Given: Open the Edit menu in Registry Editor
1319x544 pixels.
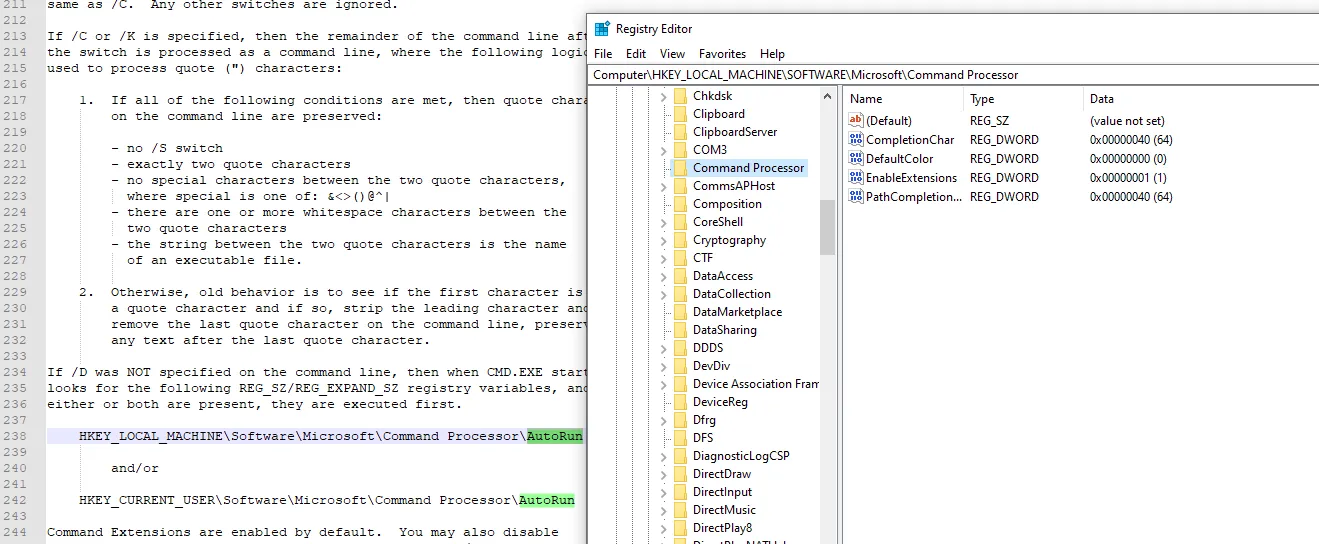Looking at the screenshot, I should 636,54.
